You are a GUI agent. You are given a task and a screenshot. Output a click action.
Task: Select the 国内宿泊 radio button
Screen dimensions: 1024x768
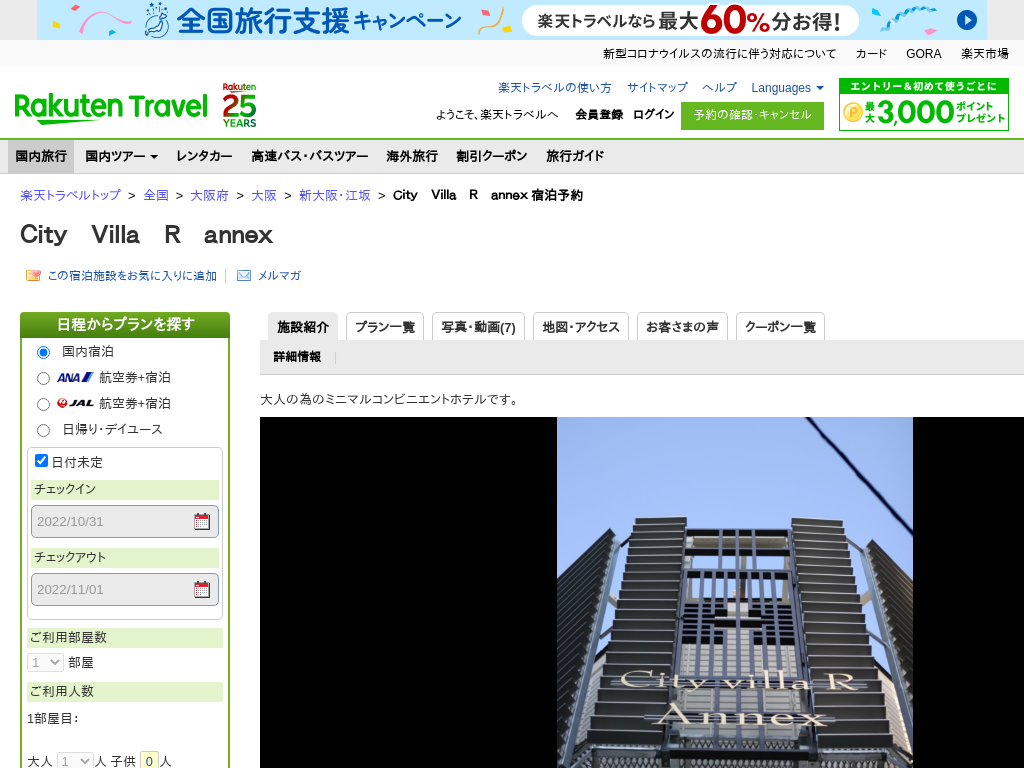(43, 353)
